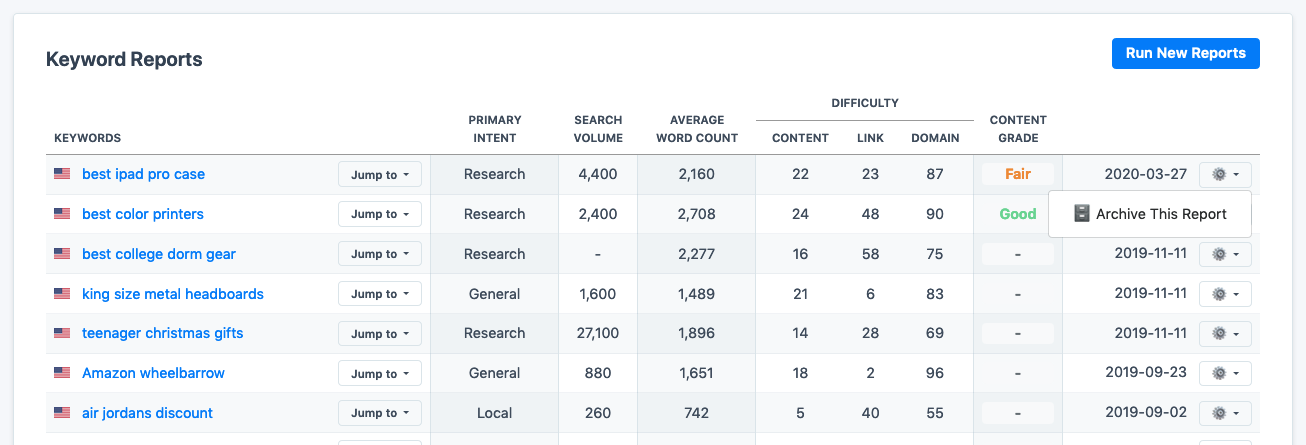Open the best college dorm gear report
The height and width of the screenshot is (445, 1306).
159,254
